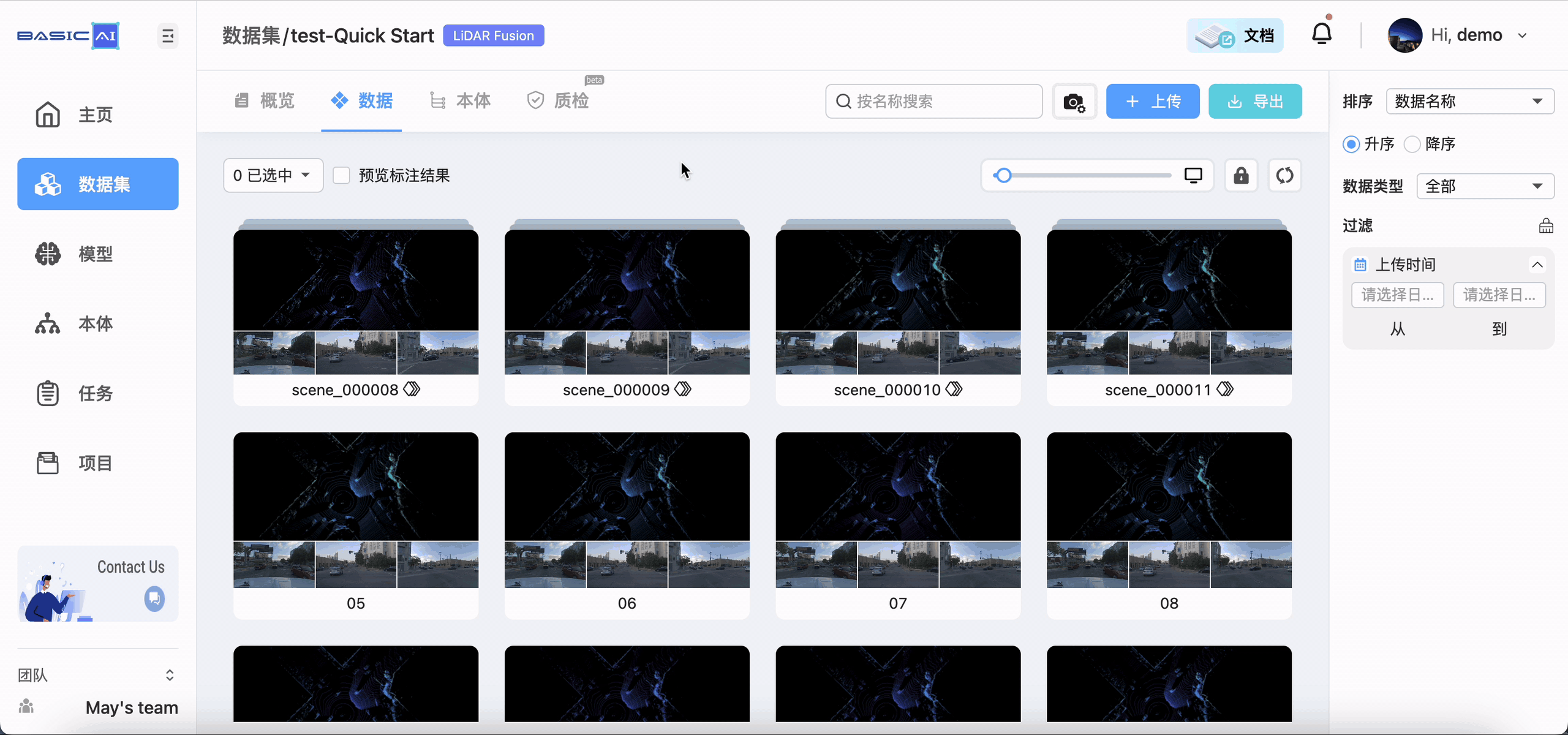Go to the 模型 models page
Viewport: 1568px width, 735px height.
pos(98,254)
